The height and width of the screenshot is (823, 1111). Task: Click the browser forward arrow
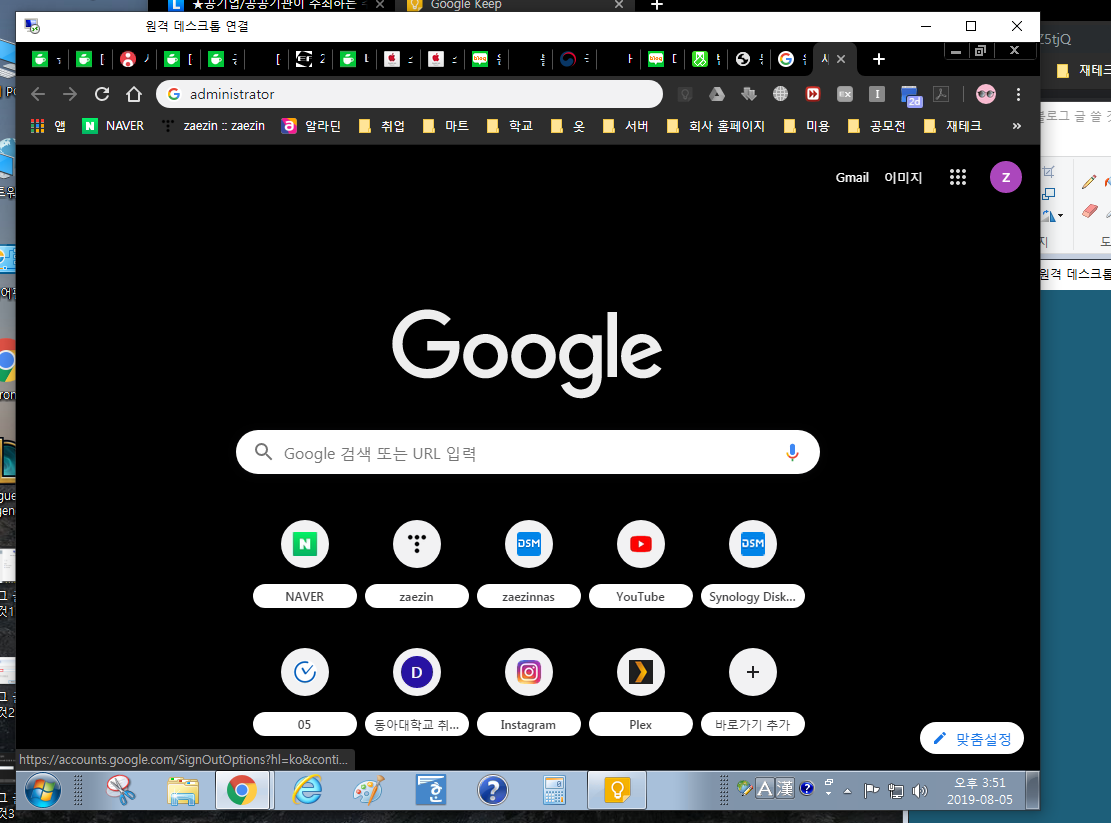point(69,94)
